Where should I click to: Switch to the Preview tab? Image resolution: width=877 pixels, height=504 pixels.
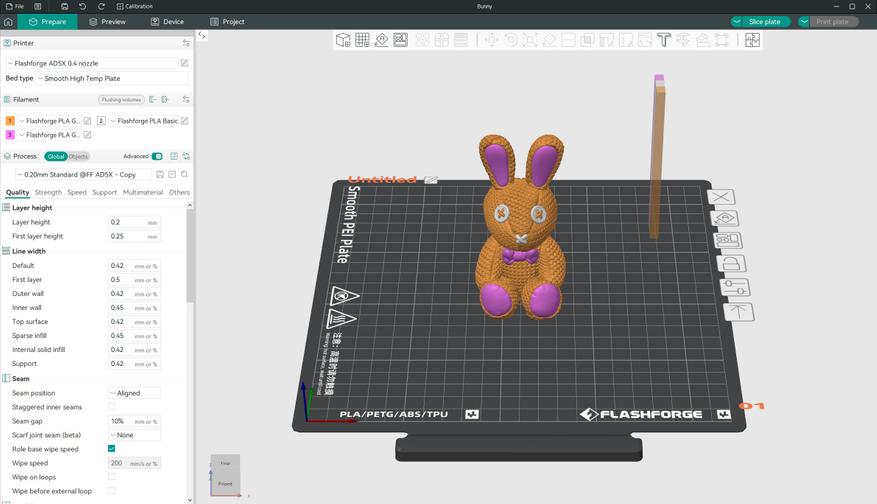pyautogui.click(x=107, y=21)
